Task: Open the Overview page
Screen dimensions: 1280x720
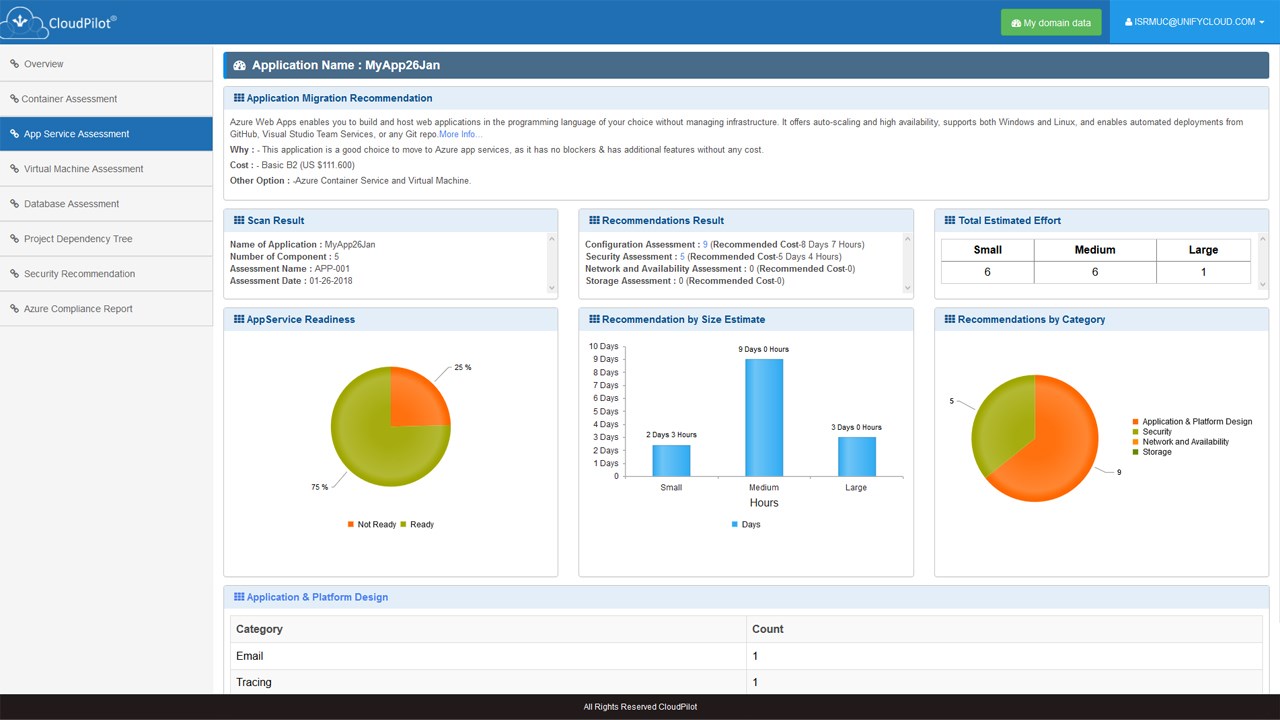Action: point(106,64)
